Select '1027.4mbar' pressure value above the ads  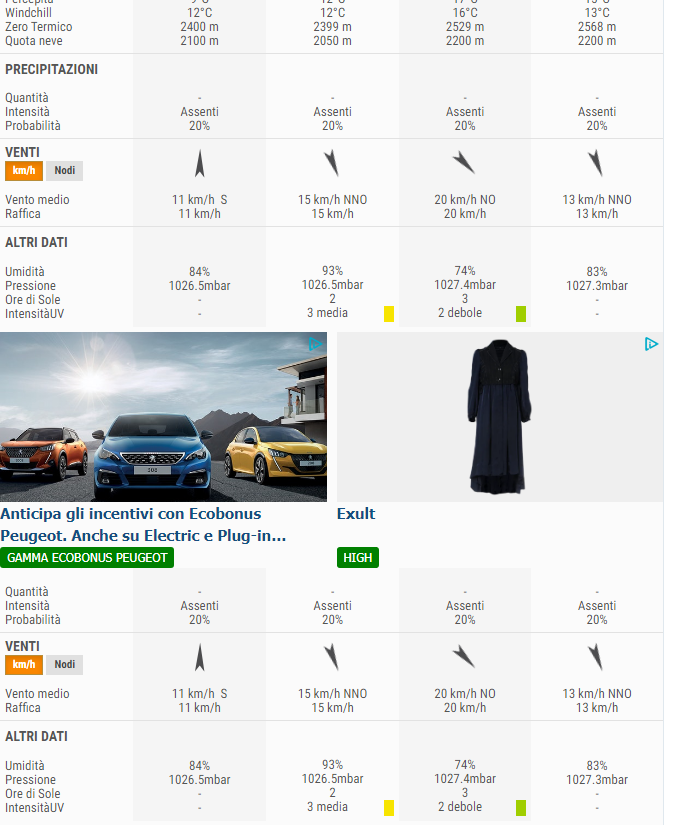465,285
